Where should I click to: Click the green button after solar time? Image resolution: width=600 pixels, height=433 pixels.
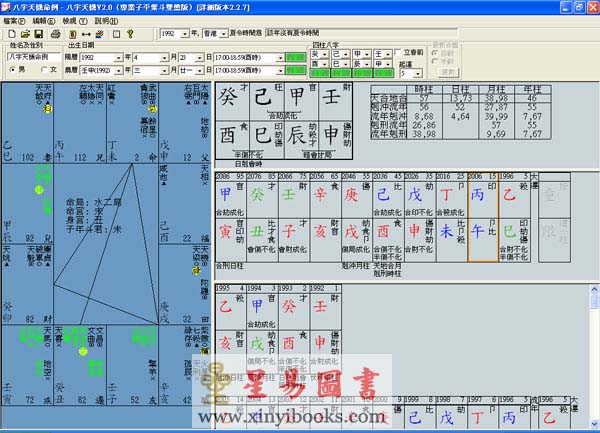[295, 58]
